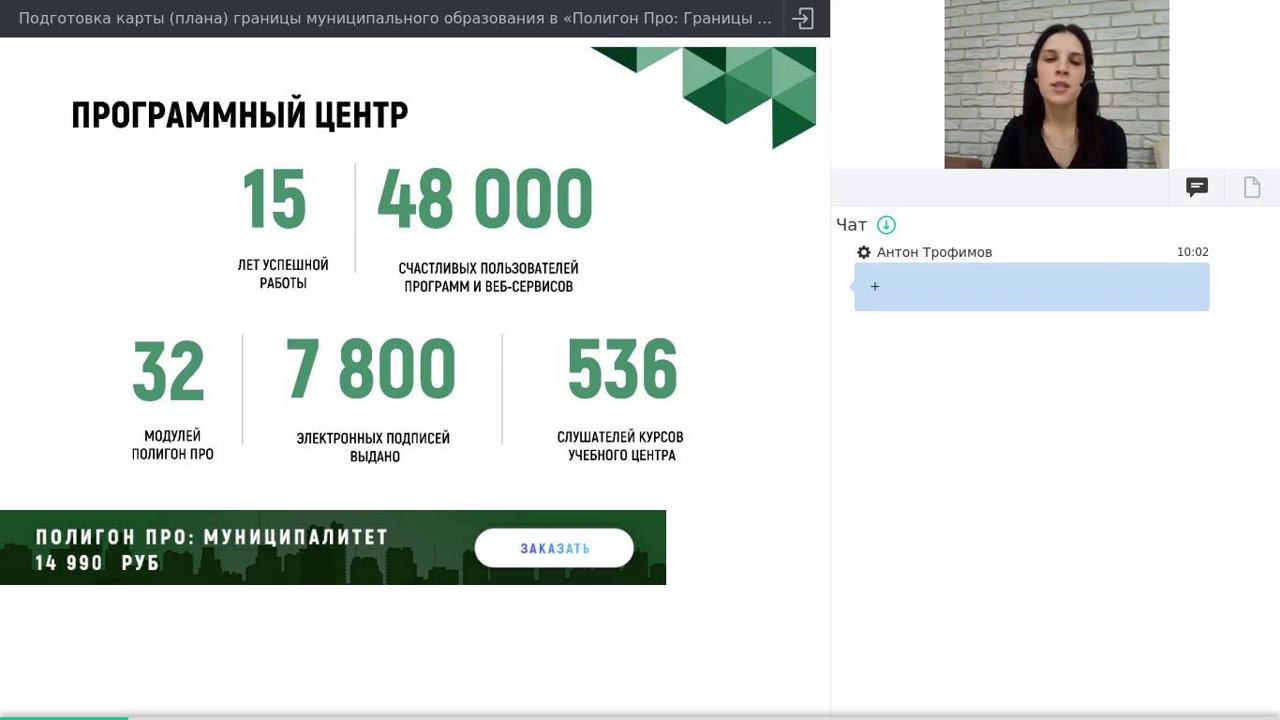Click the green chat scroll-down arrow icon

[x=886, y=225]
